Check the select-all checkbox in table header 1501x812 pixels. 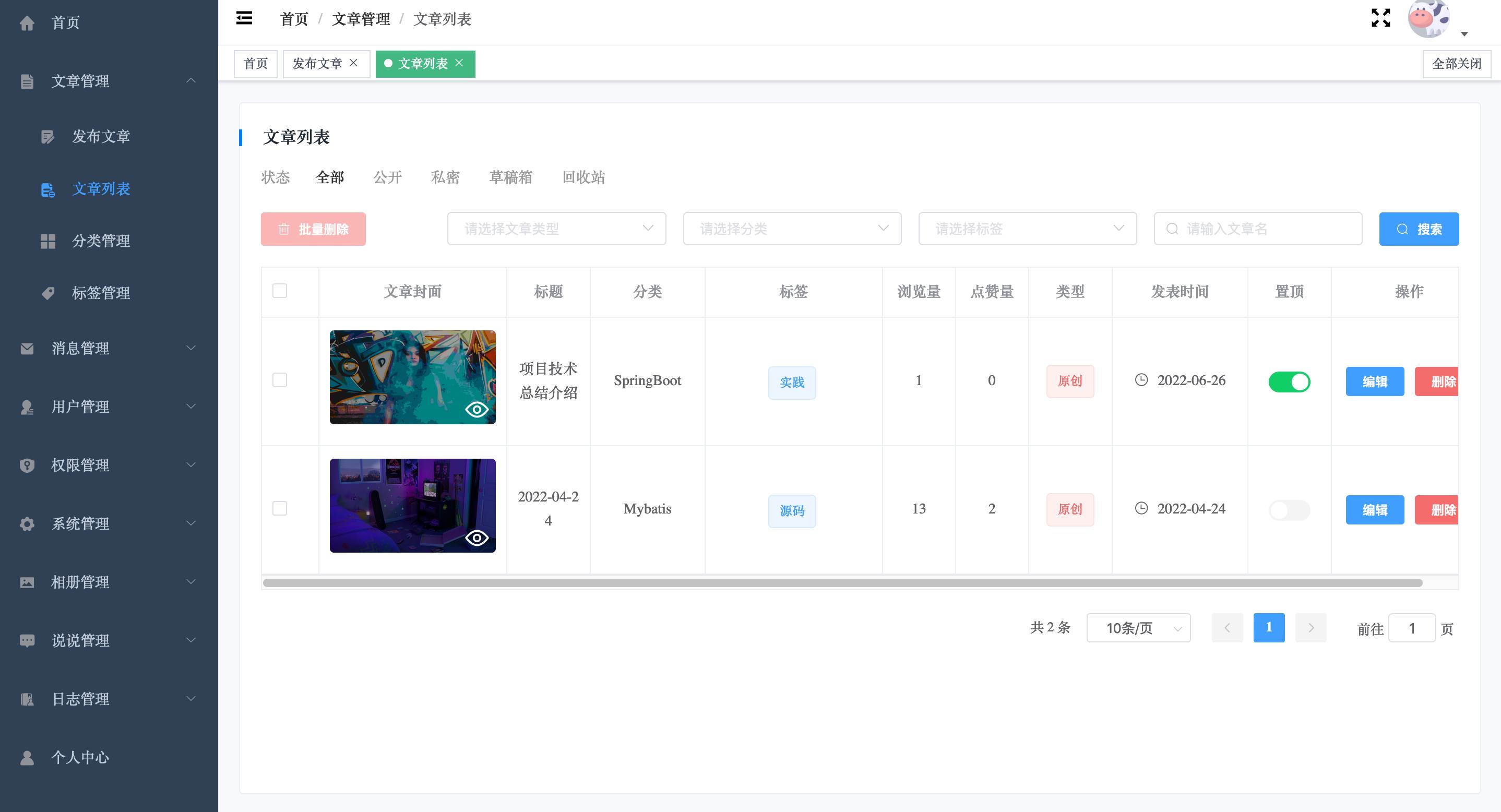280,291
